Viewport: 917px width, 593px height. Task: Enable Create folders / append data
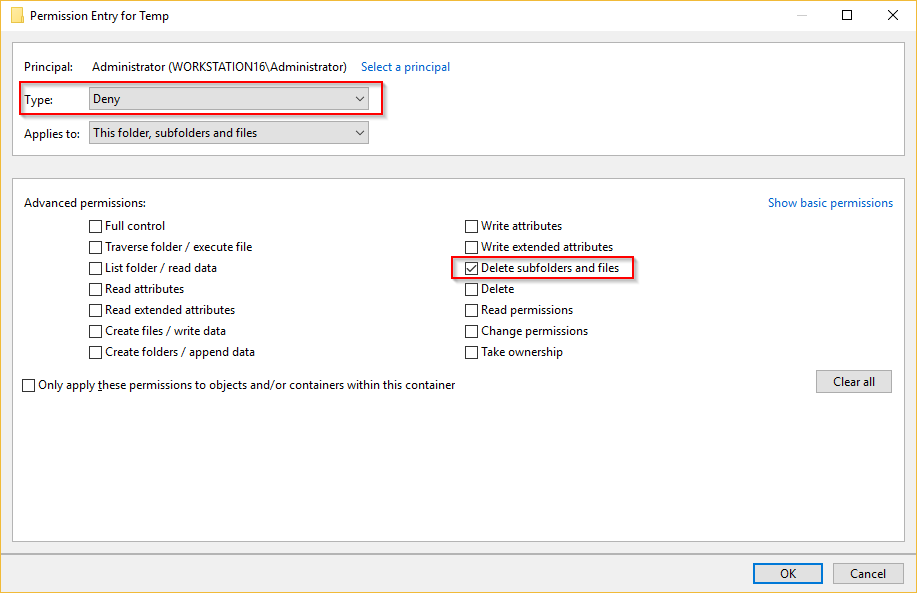95,353
